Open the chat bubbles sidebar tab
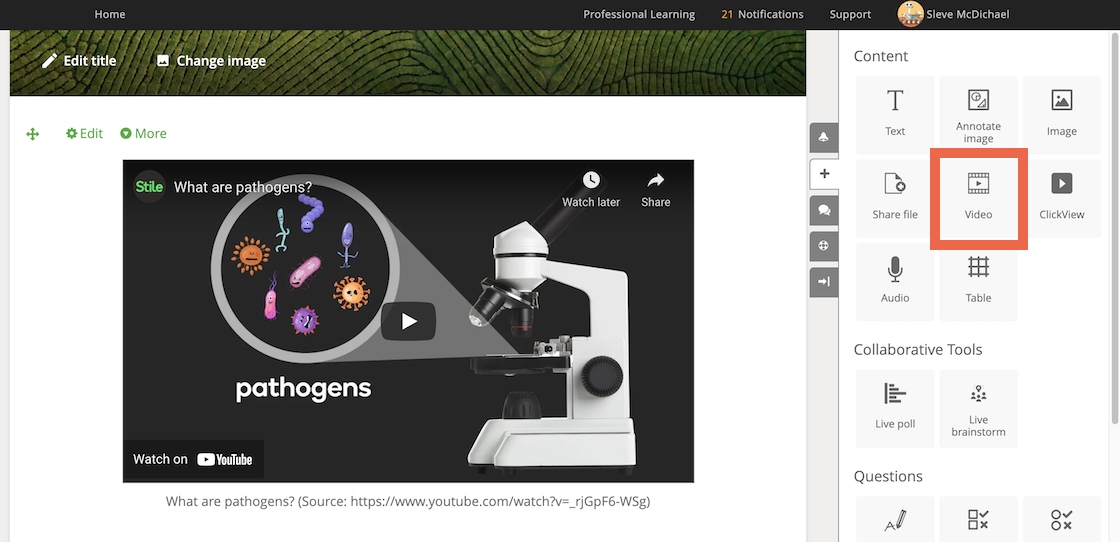Screen dimensions: 1120x542 coord(824,210)
